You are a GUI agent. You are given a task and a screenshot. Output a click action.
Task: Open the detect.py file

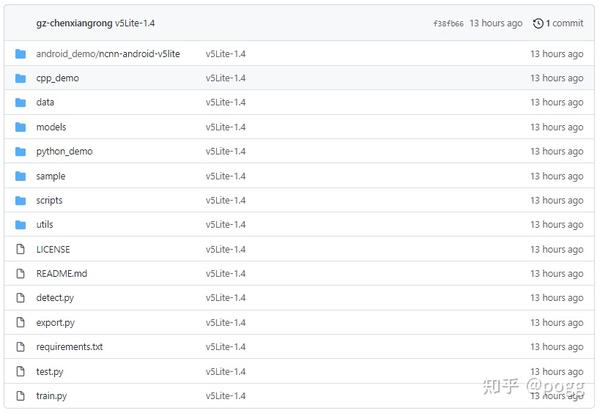pos(54,298)
